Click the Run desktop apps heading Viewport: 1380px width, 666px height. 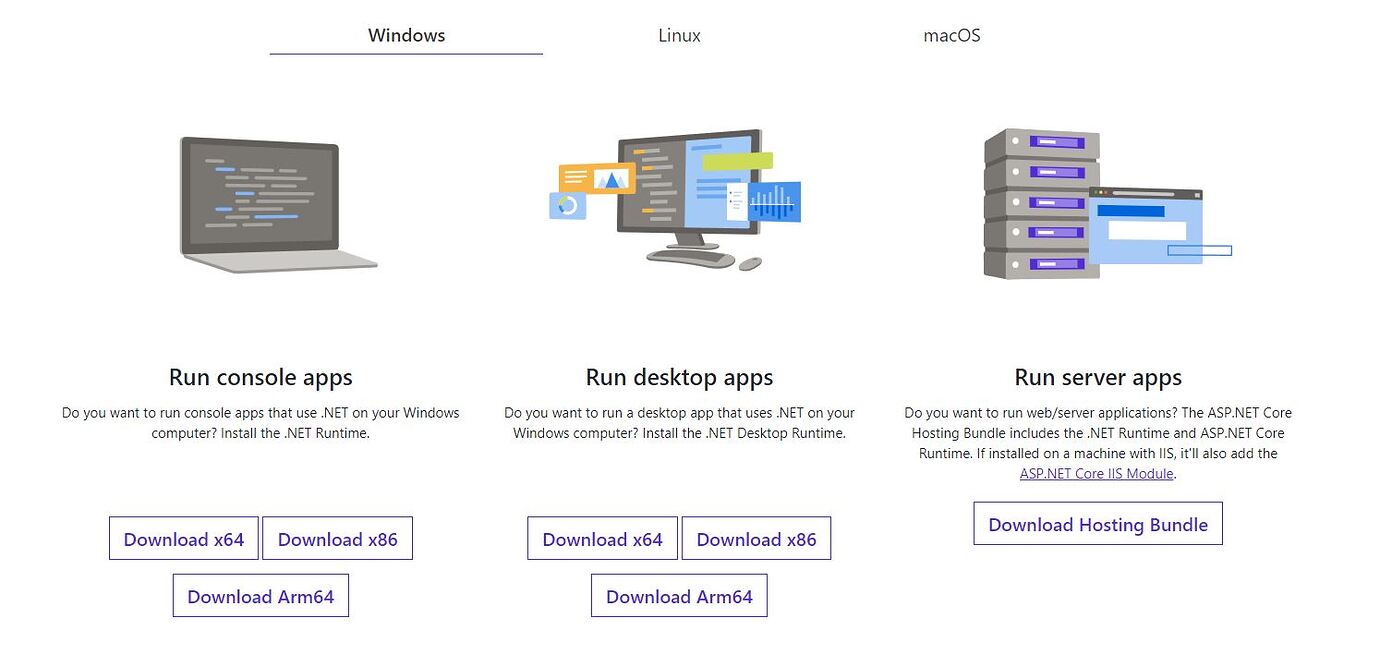click(x=679, y=377)
